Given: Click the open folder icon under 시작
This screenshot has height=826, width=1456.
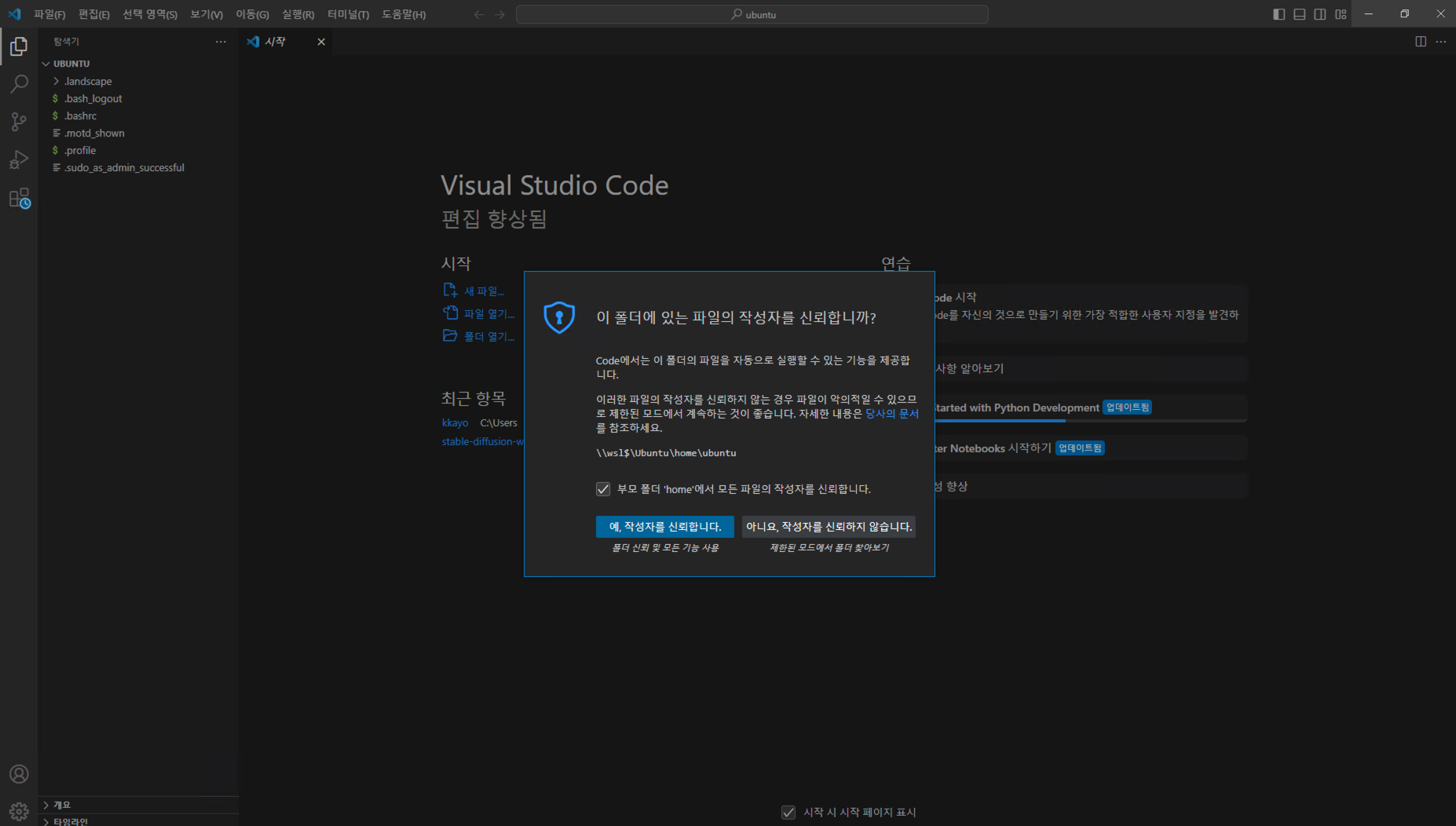Looking at the screenshot, I should [x=450, y=335].
